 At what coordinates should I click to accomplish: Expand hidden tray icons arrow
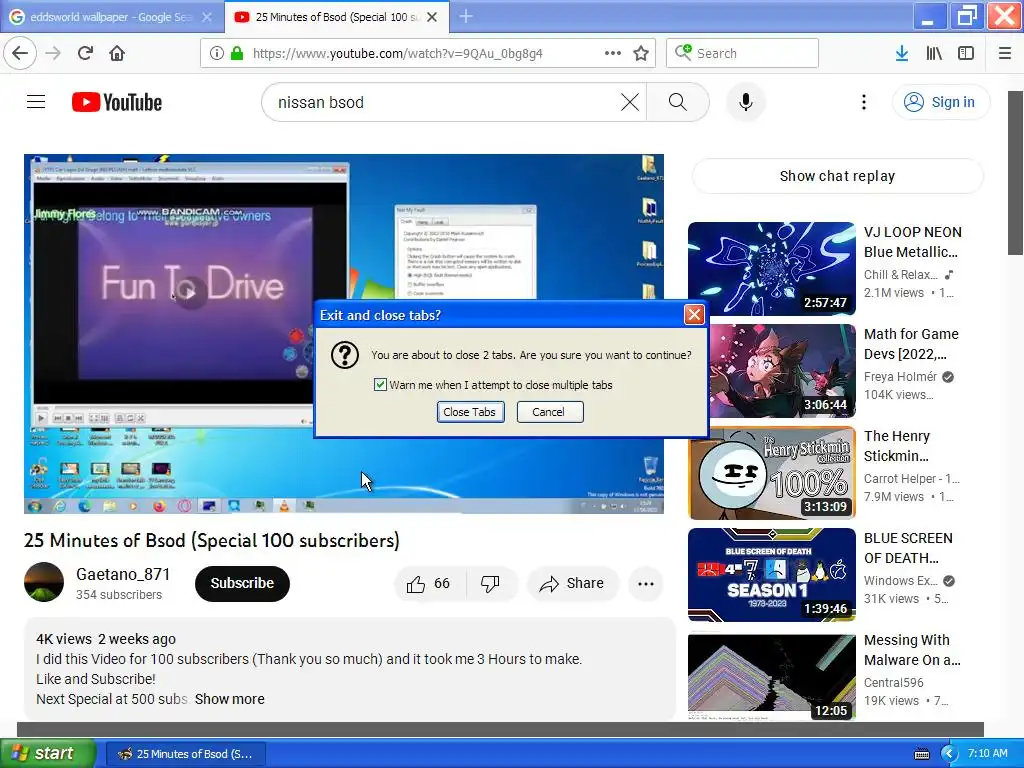(949, 754)
